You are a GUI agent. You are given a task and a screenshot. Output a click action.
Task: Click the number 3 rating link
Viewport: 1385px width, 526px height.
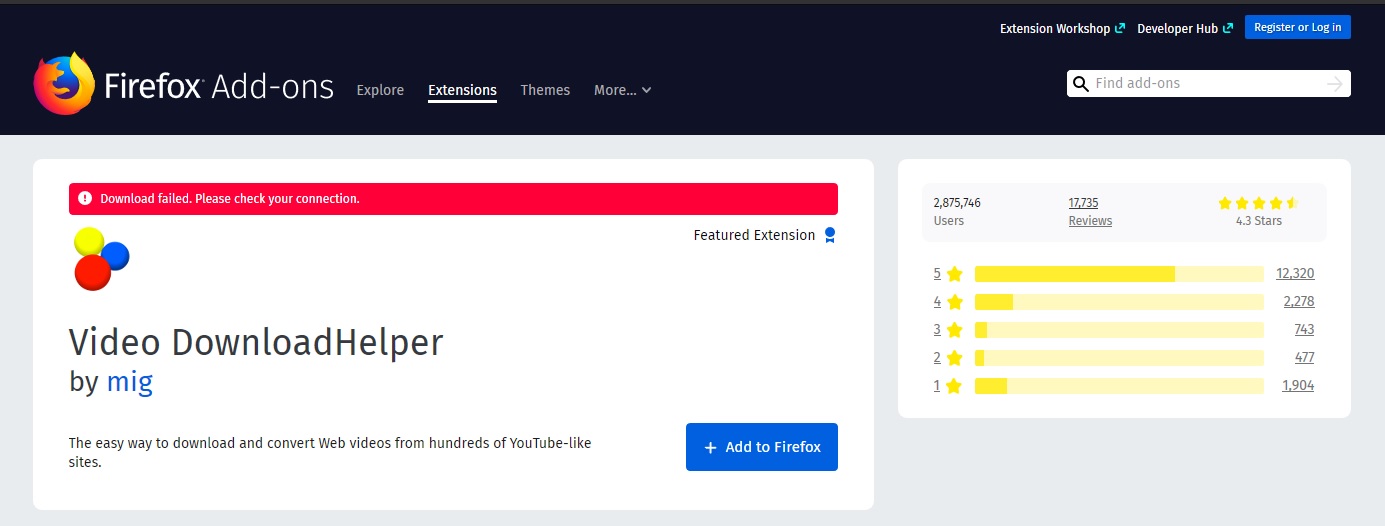[x=937, y=330]
